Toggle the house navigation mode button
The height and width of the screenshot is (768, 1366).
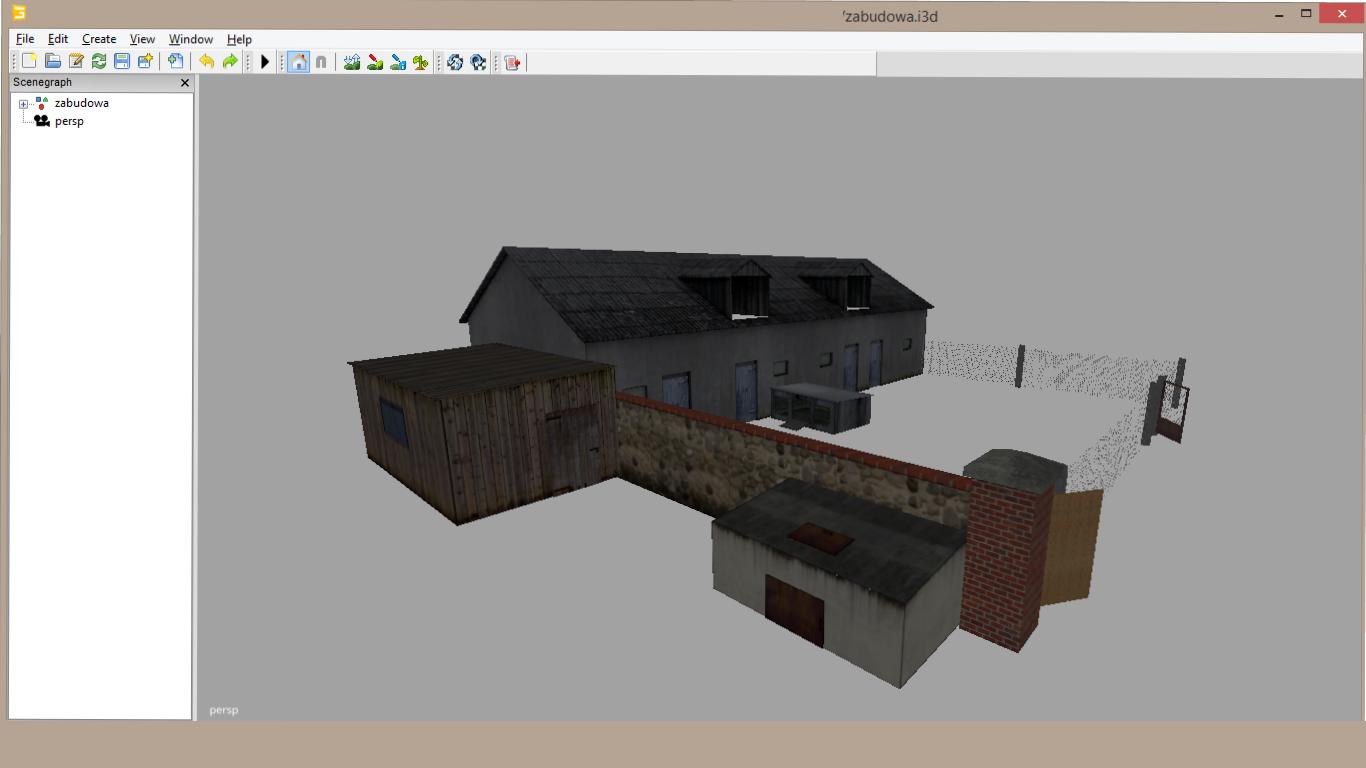click(298, 62)
